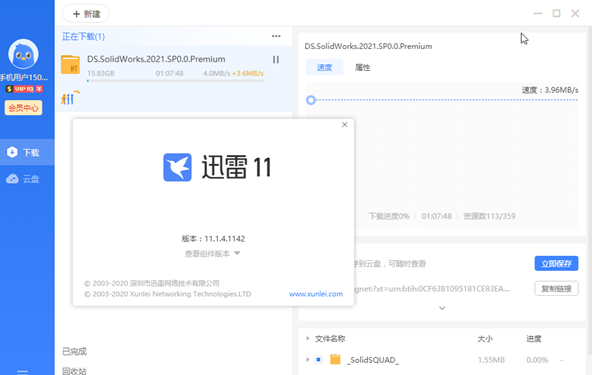
Task: Switch to the 速度 tab
Action: [324, 67]
